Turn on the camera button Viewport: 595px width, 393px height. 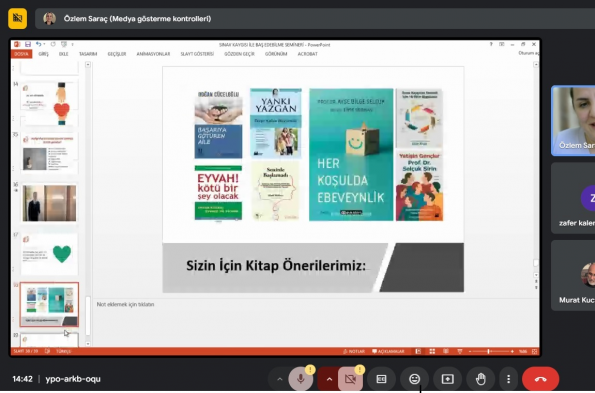pos(351,379)
